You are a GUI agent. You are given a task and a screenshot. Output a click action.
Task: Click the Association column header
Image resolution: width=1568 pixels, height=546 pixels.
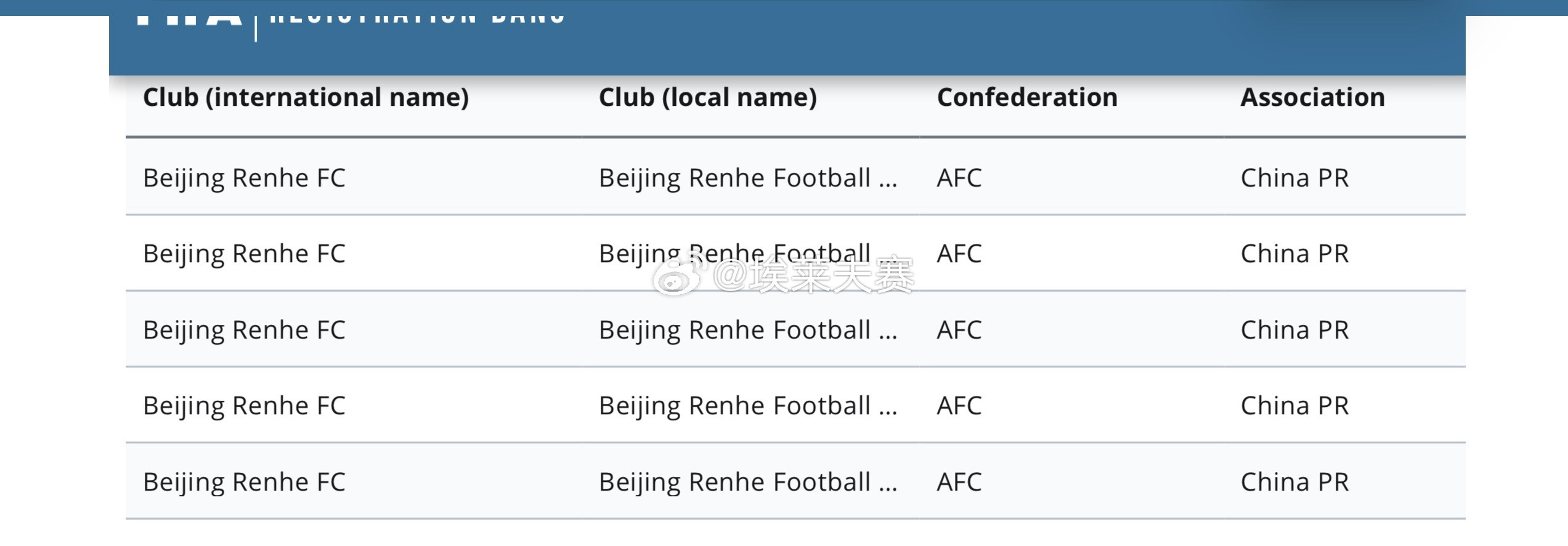[x=1312, y=97]
